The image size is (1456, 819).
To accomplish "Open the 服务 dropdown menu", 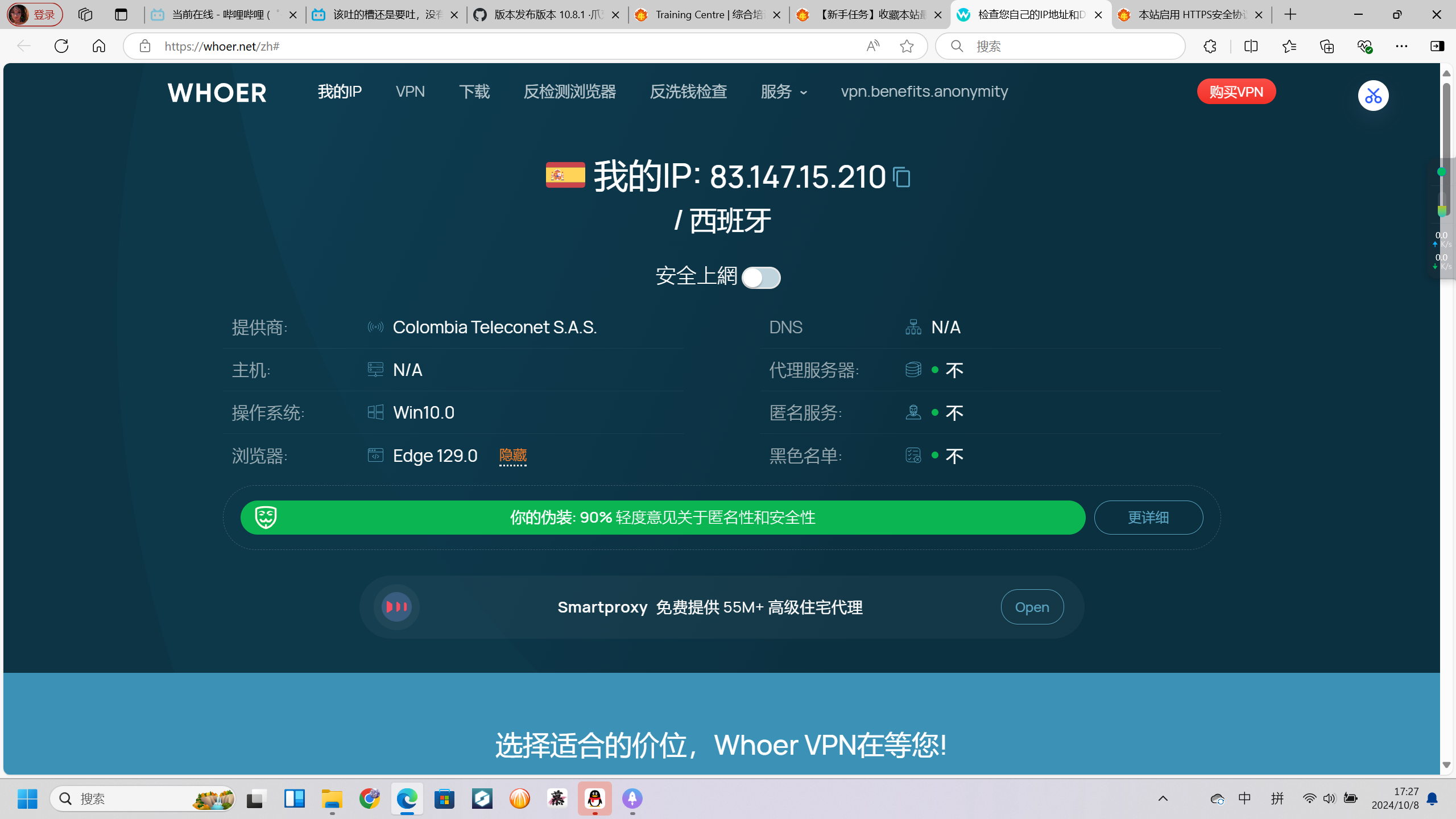I will pyautogui.click(x=784, y=92).
